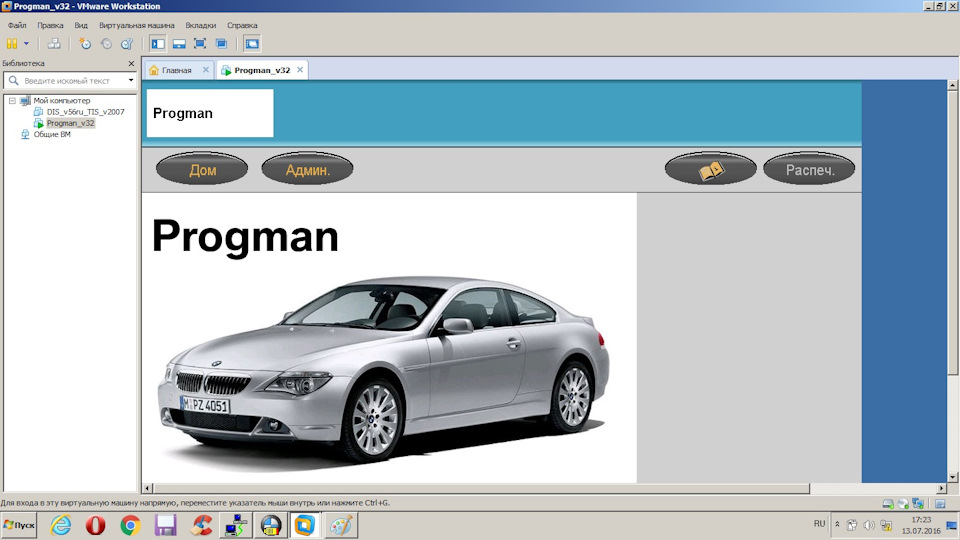Close the Progman_v32 tab
This screenshot has height=540, width=960.
coord(300,70)
